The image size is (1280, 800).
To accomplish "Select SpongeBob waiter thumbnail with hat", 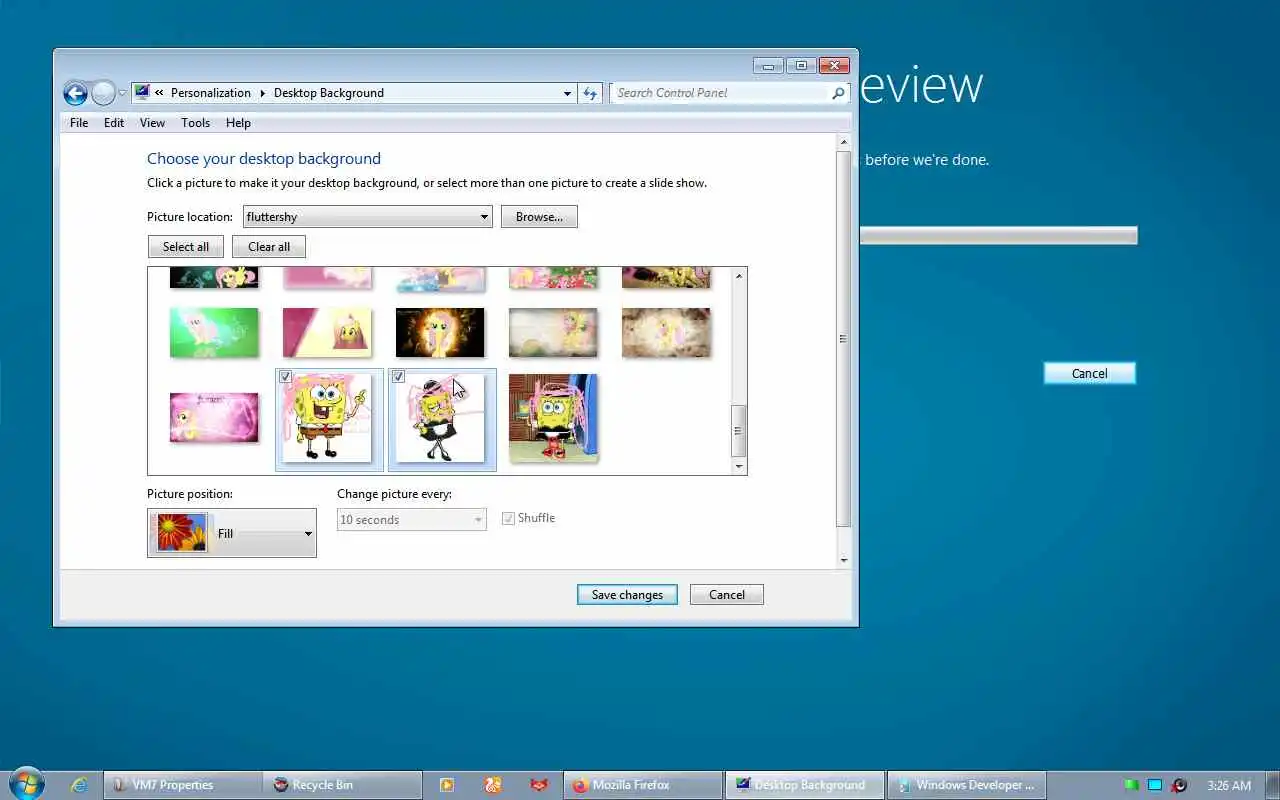I will 441,418.
